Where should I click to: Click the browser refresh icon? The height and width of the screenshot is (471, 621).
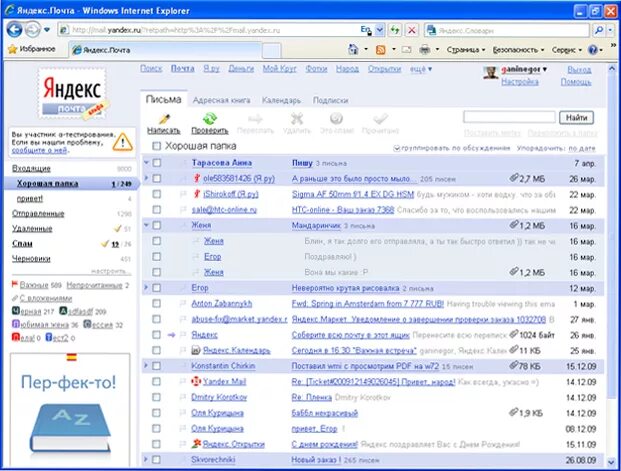(395, 30)
